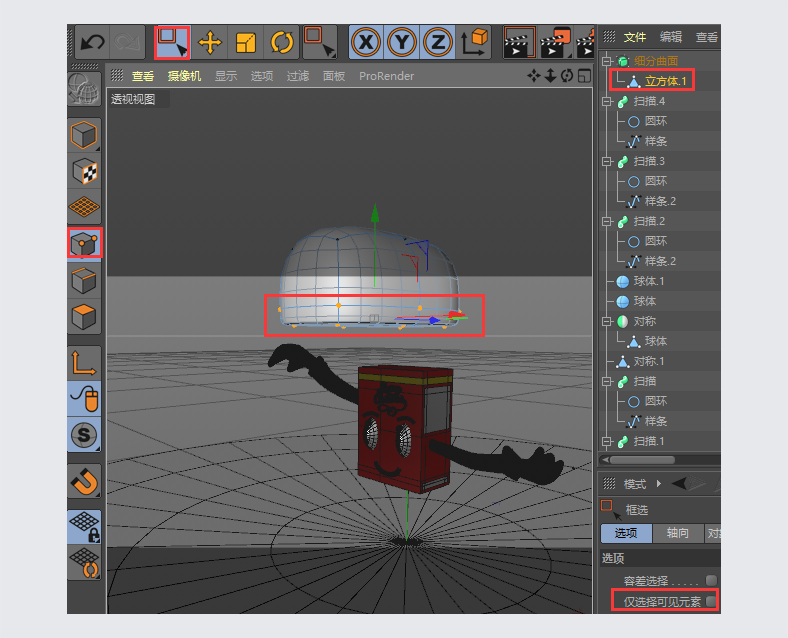Render to picture viewer icon
Screen dimensions: 788x638
(555, 43)
